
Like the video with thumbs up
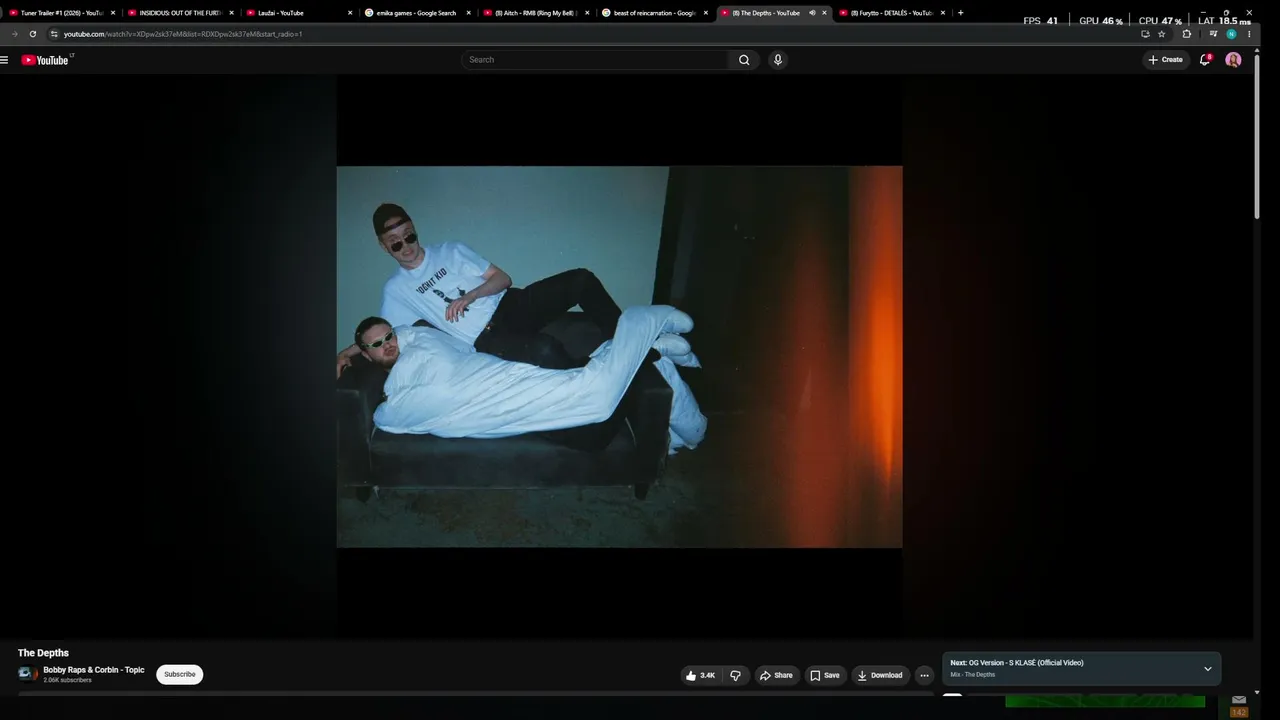tap(700, 675)
